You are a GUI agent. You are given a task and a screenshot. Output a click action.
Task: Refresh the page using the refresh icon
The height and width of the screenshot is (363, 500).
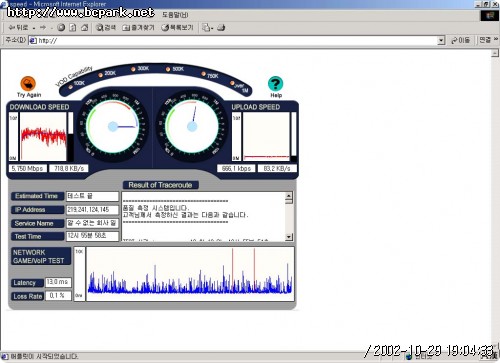coord(73,28)
